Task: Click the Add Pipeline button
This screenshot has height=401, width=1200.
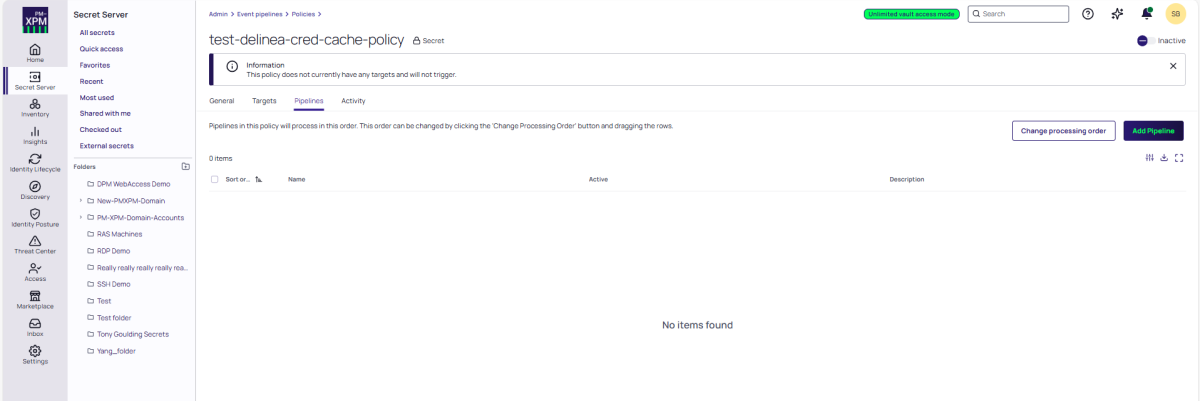Action: 1153,131
